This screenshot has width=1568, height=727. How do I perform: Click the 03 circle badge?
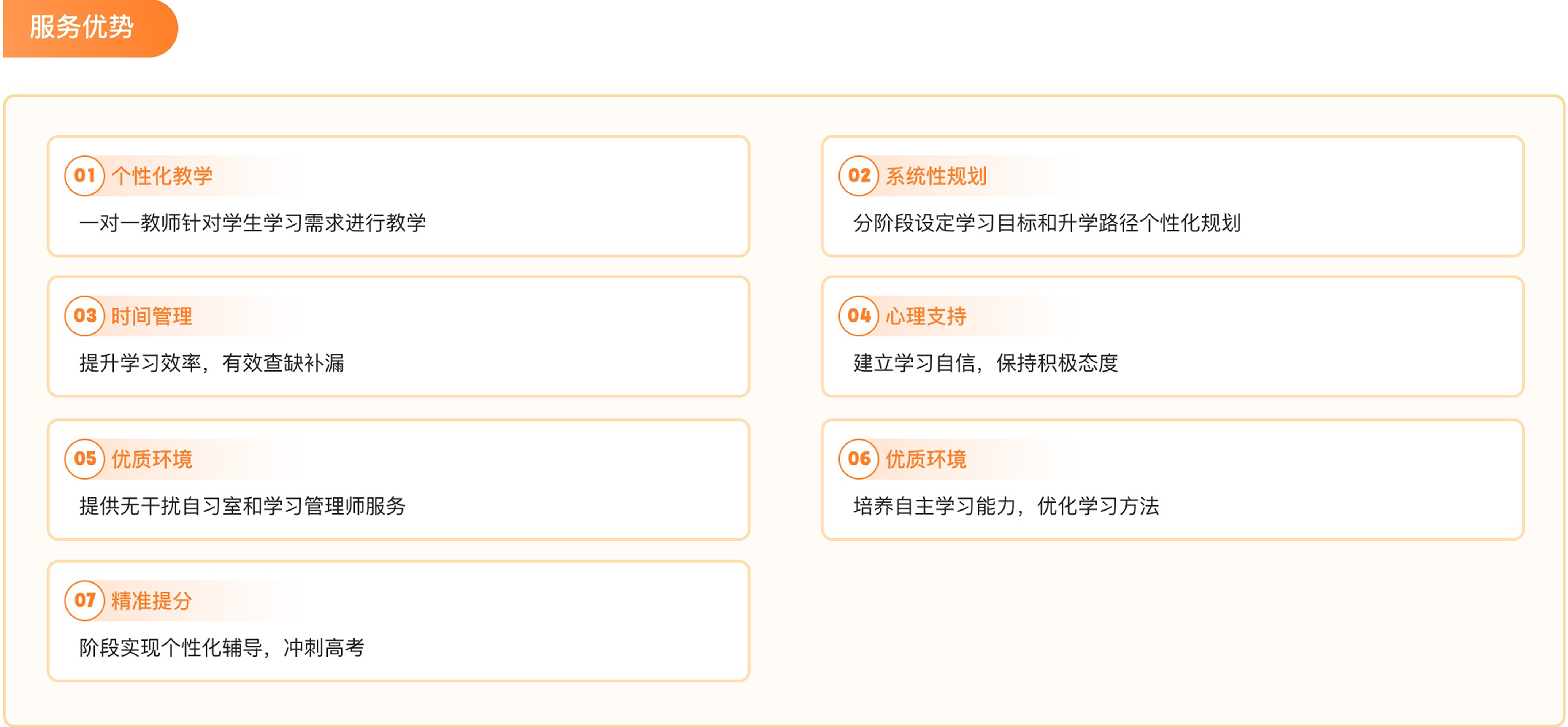[85, 316]
